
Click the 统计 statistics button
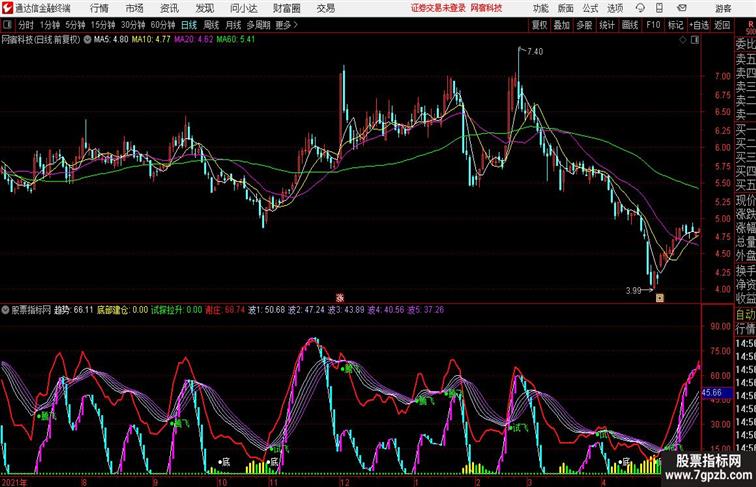(607, 25)
